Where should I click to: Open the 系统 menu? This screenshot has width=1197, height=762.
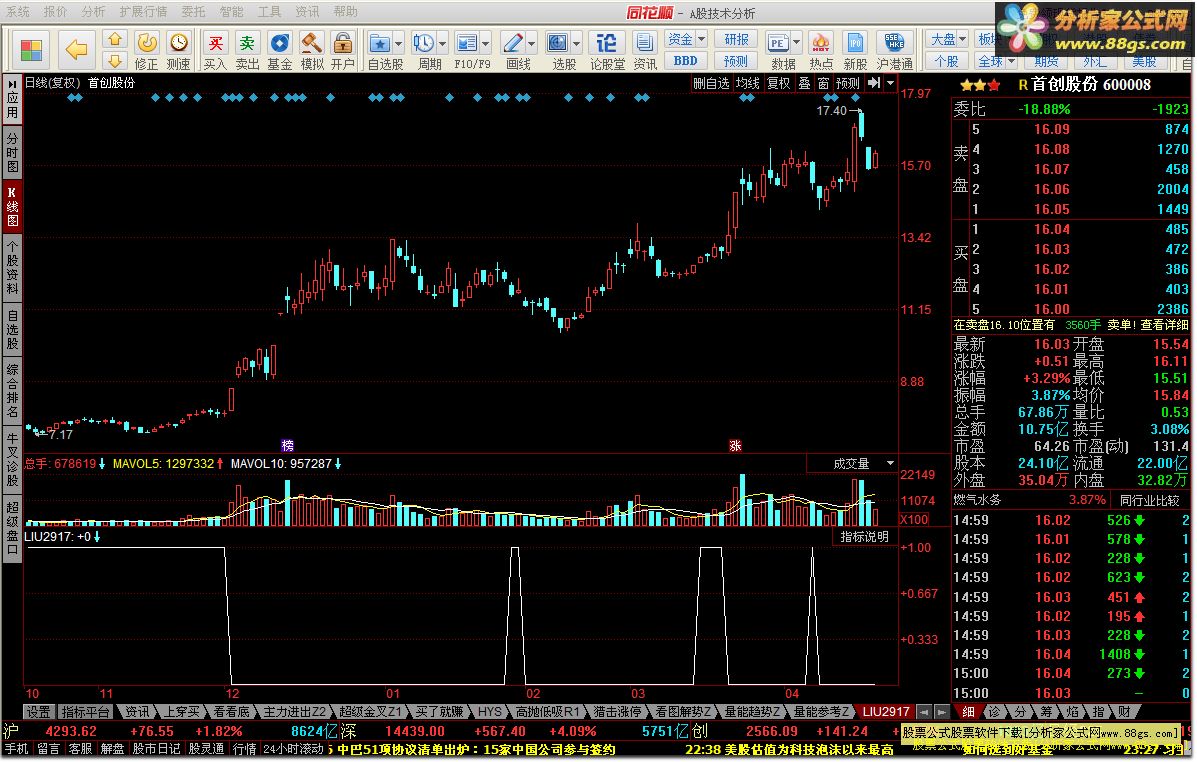point(18,11)
